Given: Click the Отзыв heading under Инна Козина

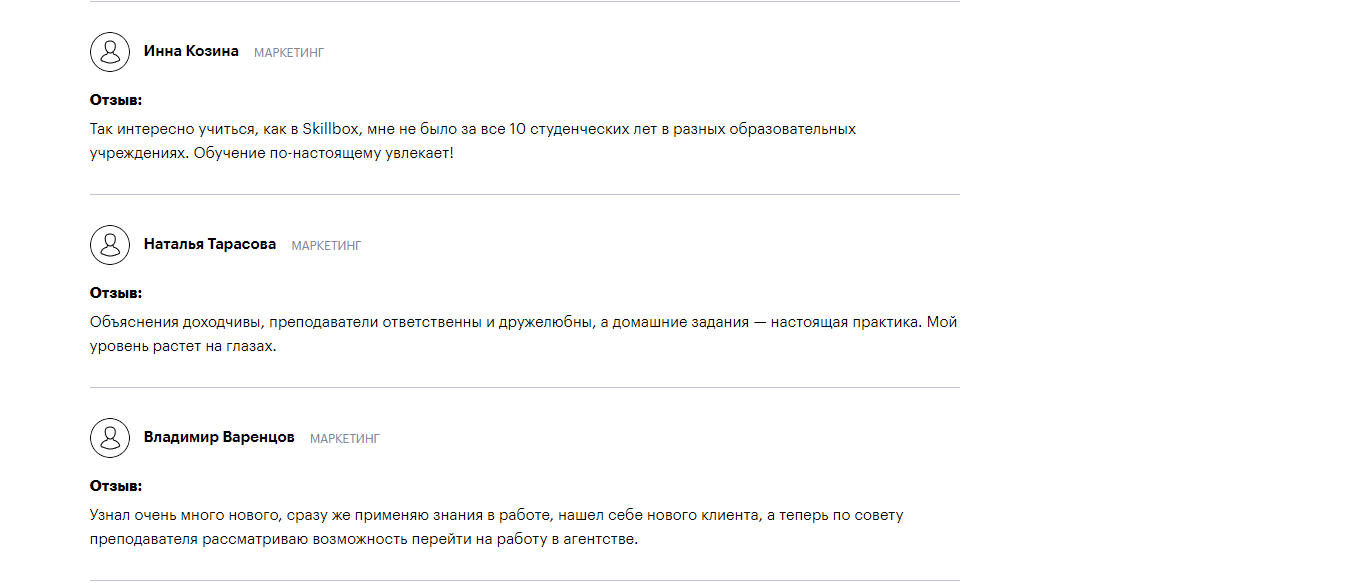Looking at the screenshot, I should click(x=116, y=100).
